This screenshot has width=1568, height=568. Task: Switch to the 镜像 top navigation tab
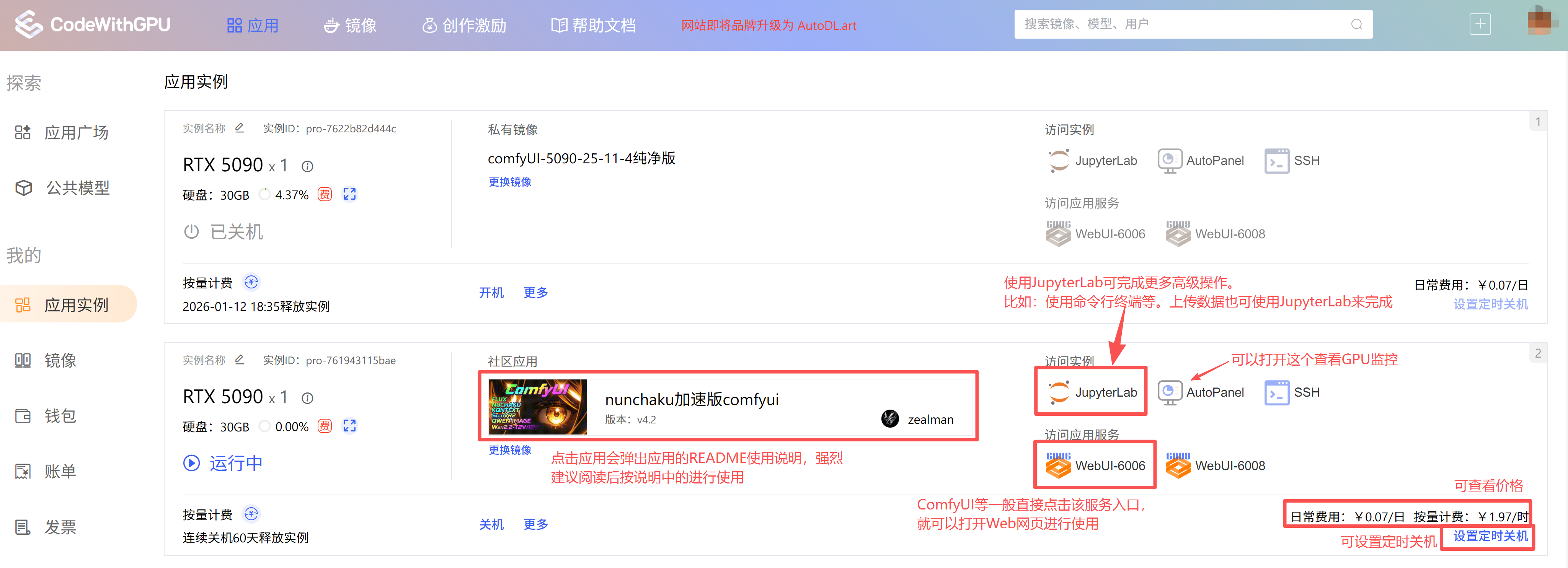click(351, 26)
